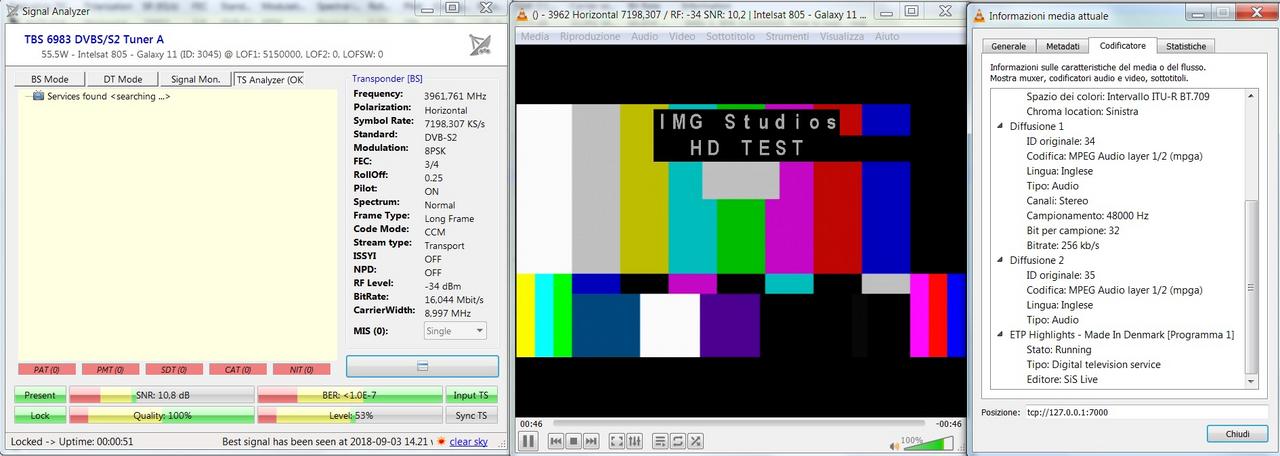The width and height of the screenshot is (1280, 456).
Task: Click BER meter bar
Action: tap(349, 395)
